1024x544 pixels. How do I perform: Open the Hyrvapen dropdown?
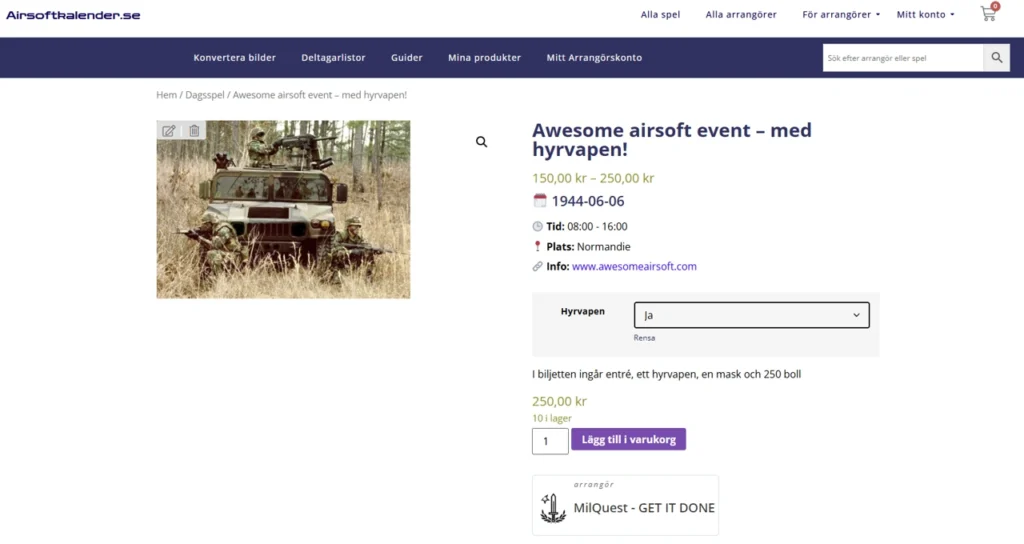751,315
